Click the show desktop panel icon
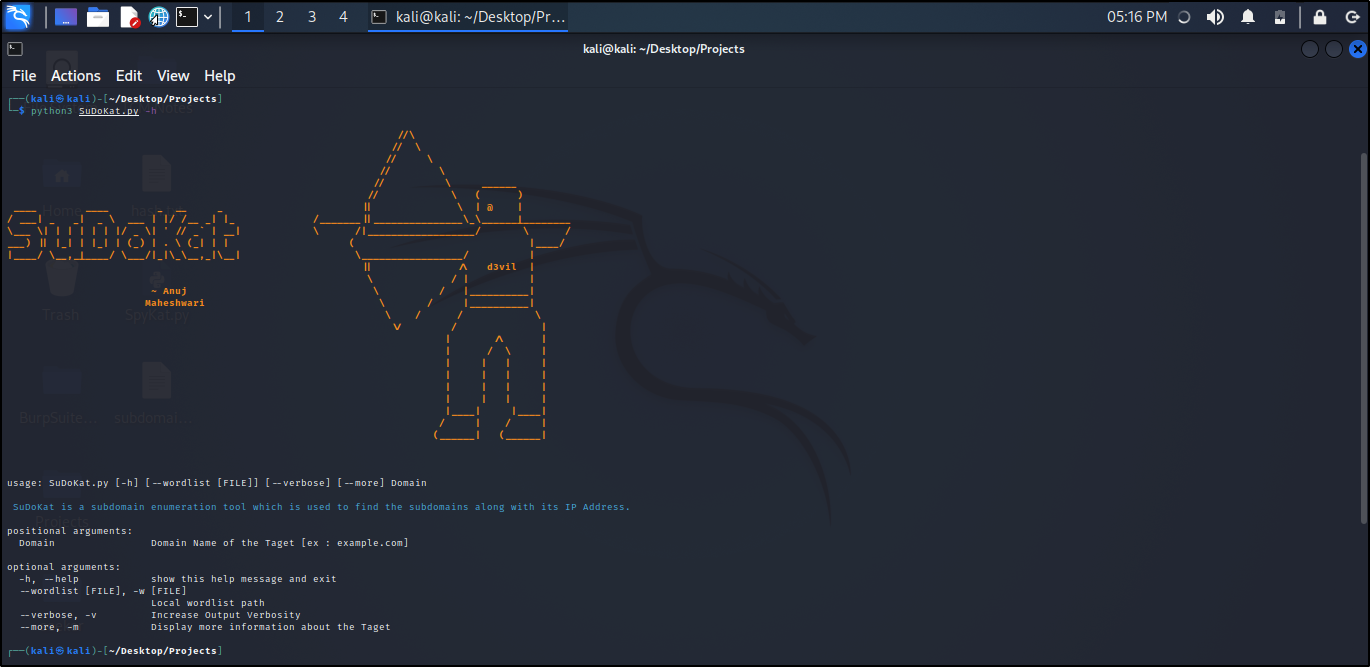 [65, 17]
